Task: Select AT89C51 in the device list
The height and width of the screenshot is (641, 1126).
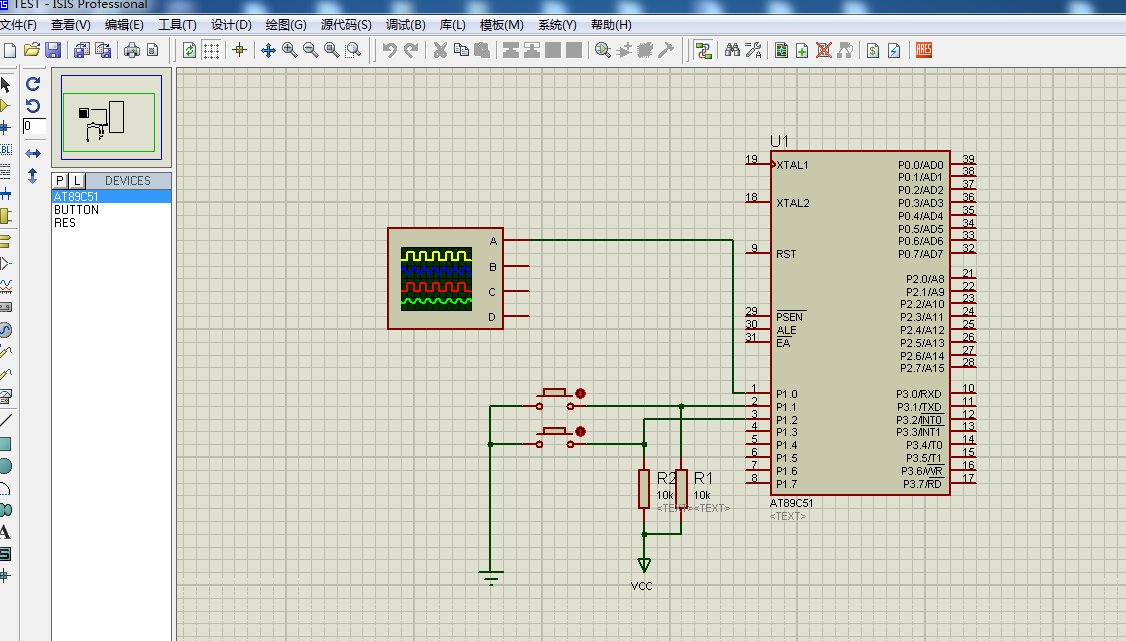Action: (x=111, y=197)
